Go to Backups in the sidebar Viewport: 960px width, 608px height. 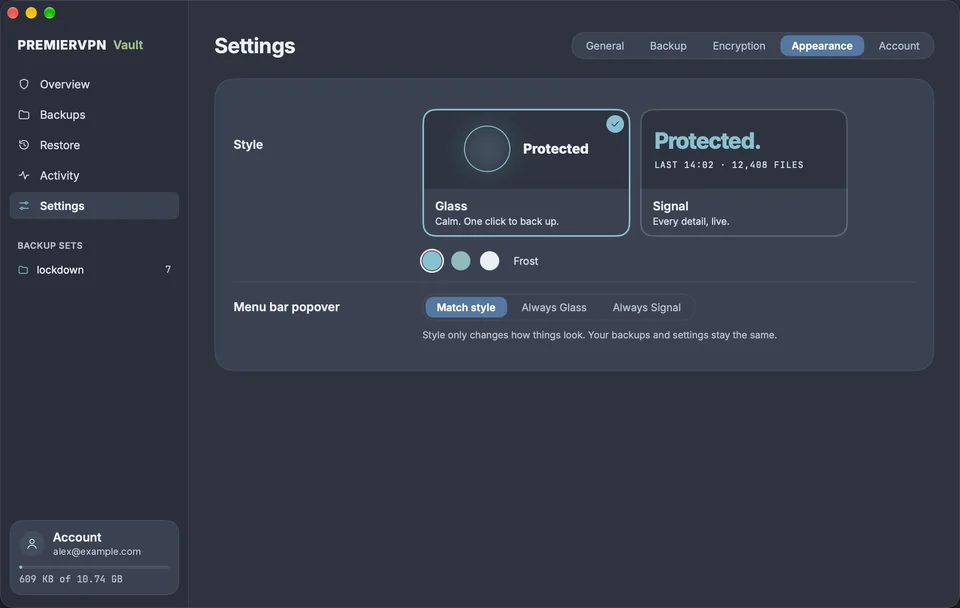(x=94, y=115)
